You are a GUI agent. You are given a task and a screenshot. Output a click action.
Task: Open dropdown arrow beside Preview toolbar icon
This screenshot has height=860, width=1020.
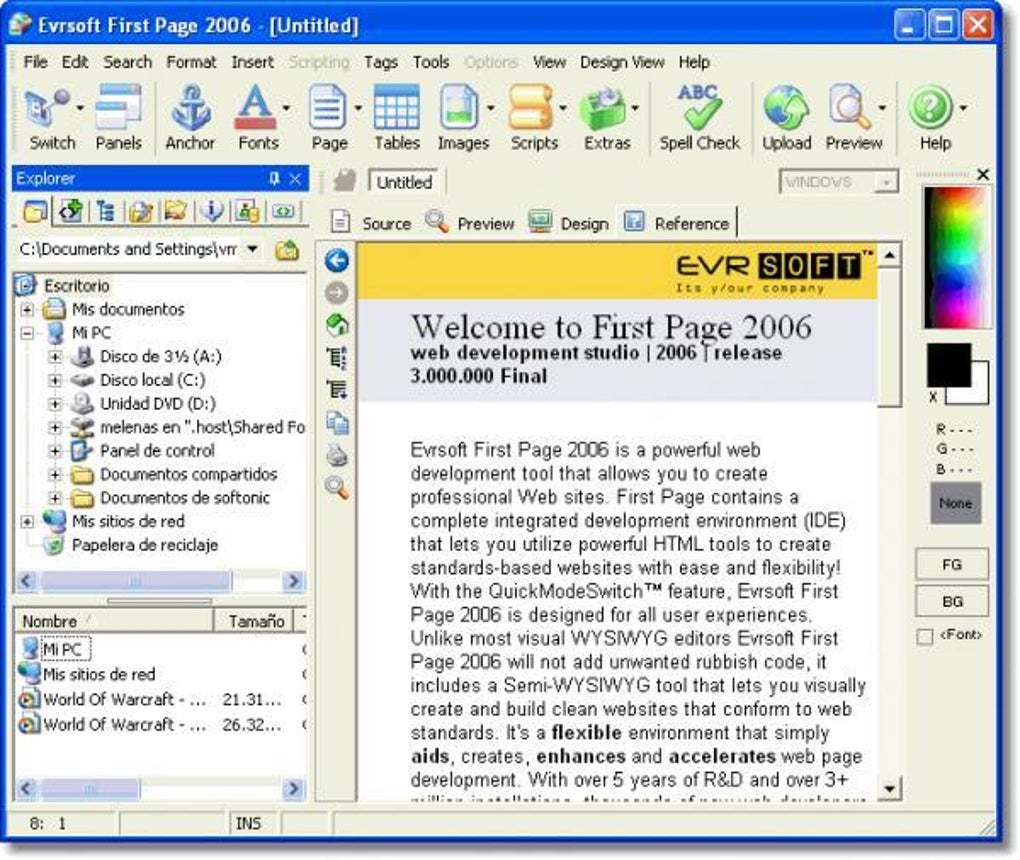click(882, 108)
